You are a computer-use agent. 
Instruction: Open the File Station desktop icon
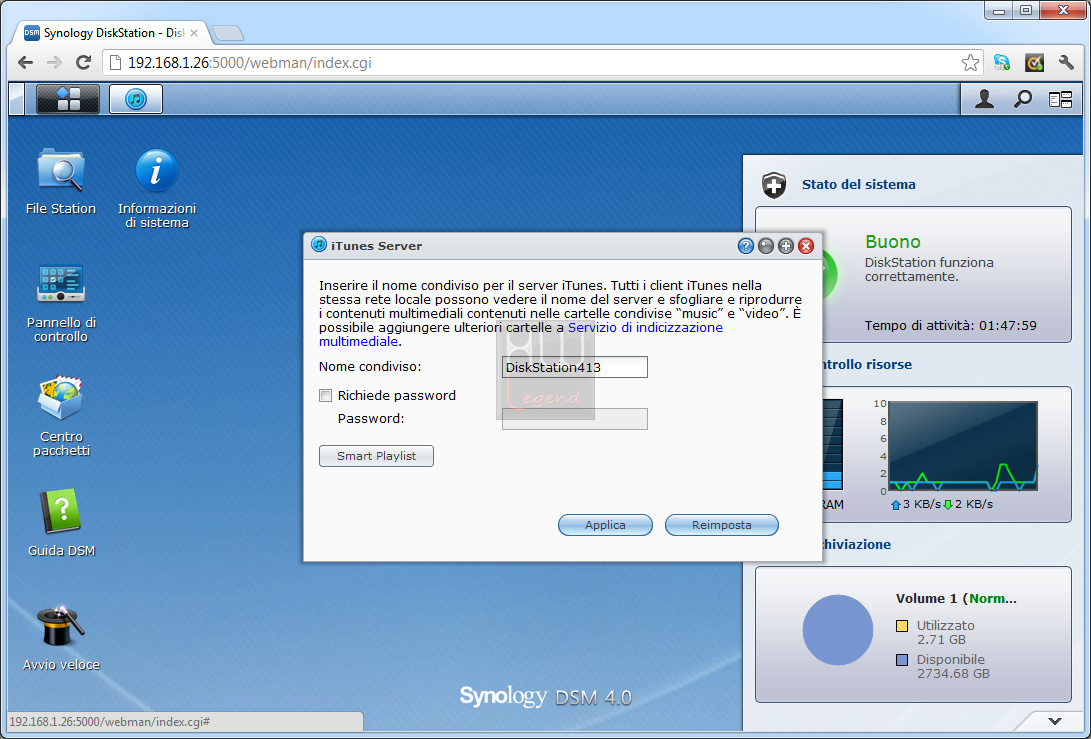point(61,181)
